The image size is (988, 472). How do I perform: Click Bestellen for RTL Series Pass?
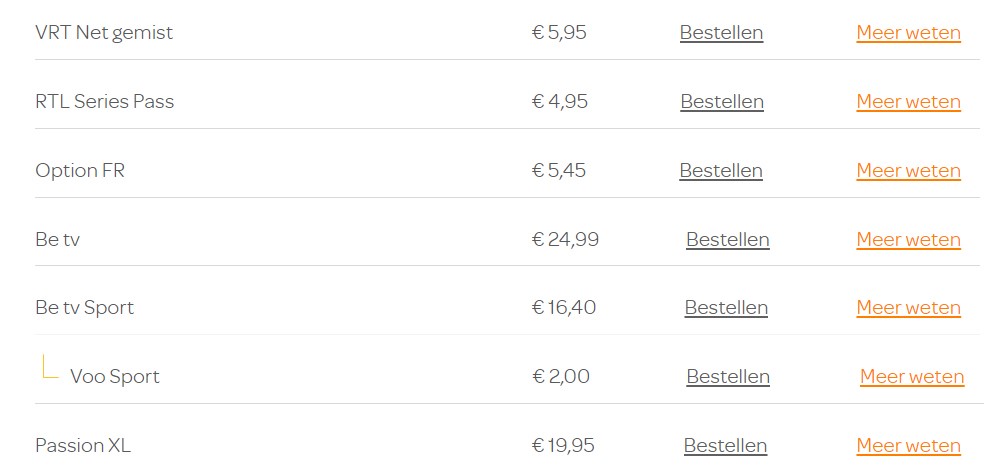(x=722, y=101)
